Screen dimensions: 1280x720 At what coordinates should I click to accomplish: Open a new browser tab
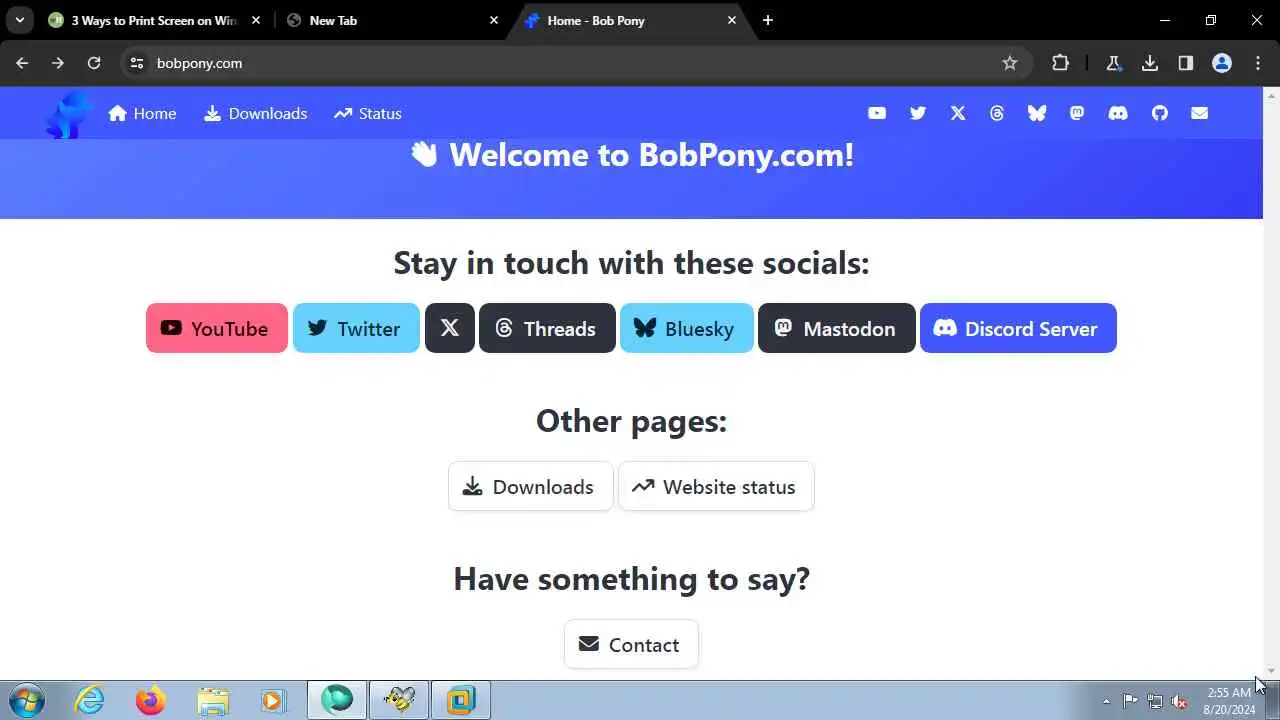click(768, 20)
